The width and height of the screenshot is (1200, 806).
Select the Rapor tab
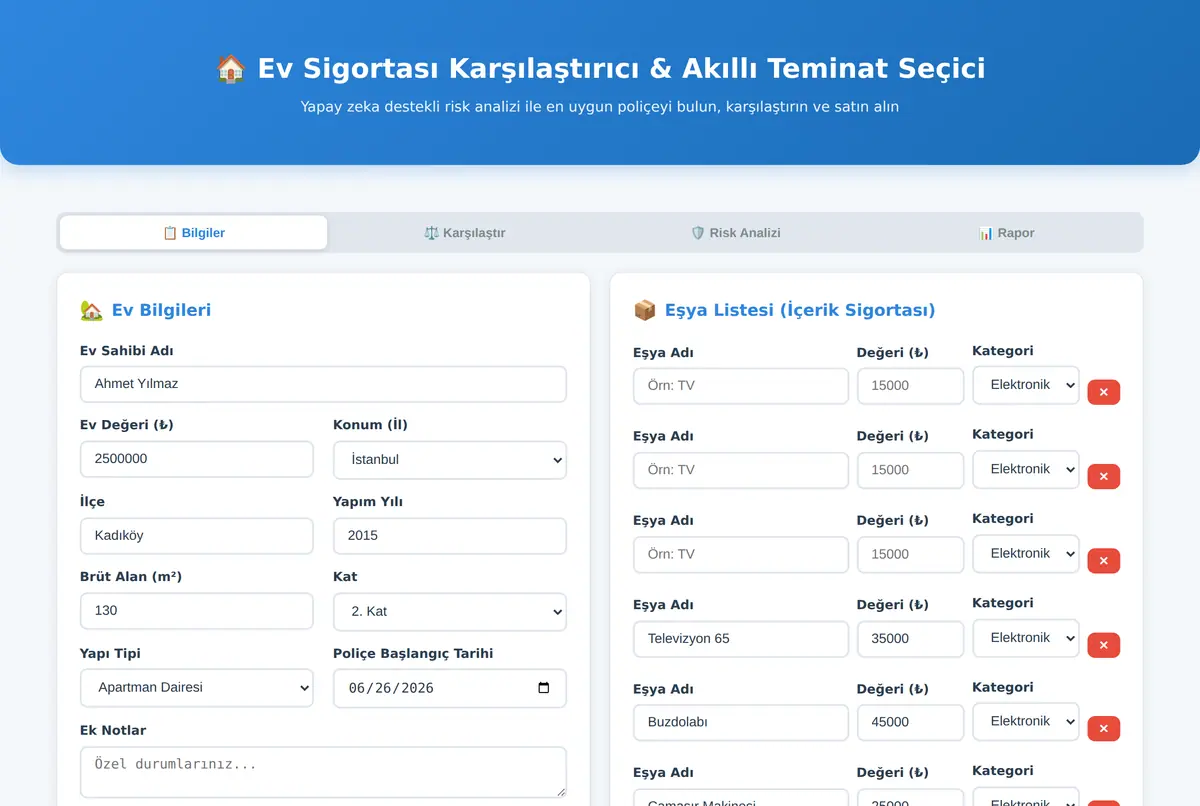point(1007,233)
